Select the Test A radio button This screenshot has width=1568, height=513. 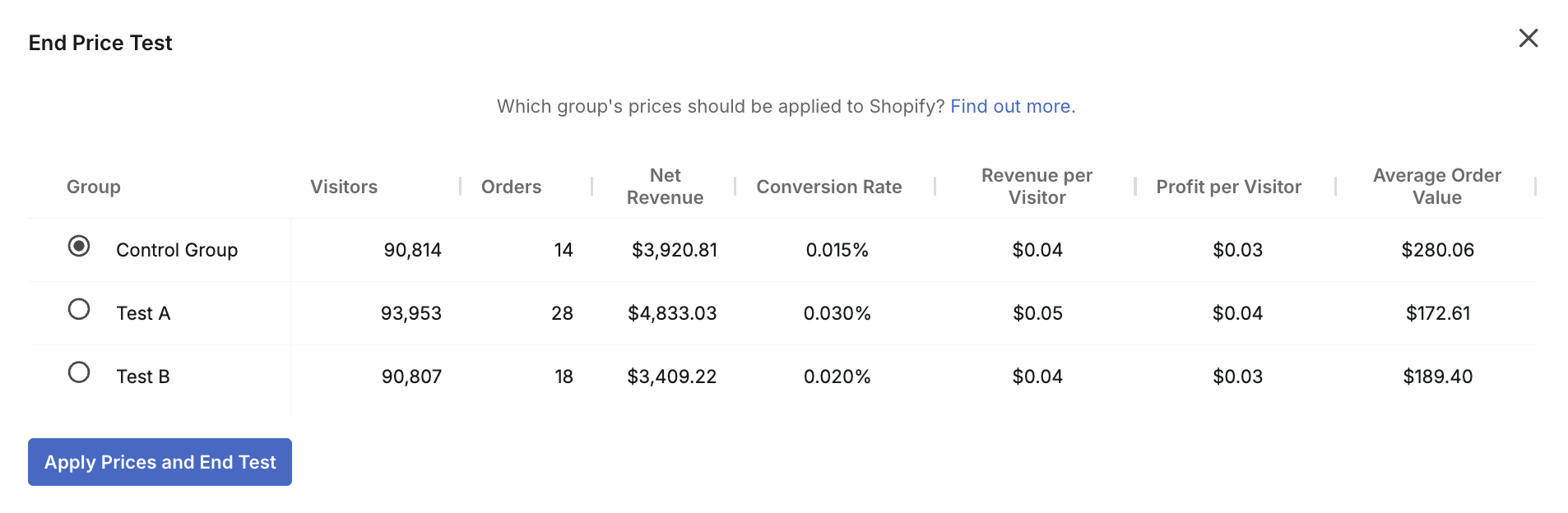(x=79, y=310)
